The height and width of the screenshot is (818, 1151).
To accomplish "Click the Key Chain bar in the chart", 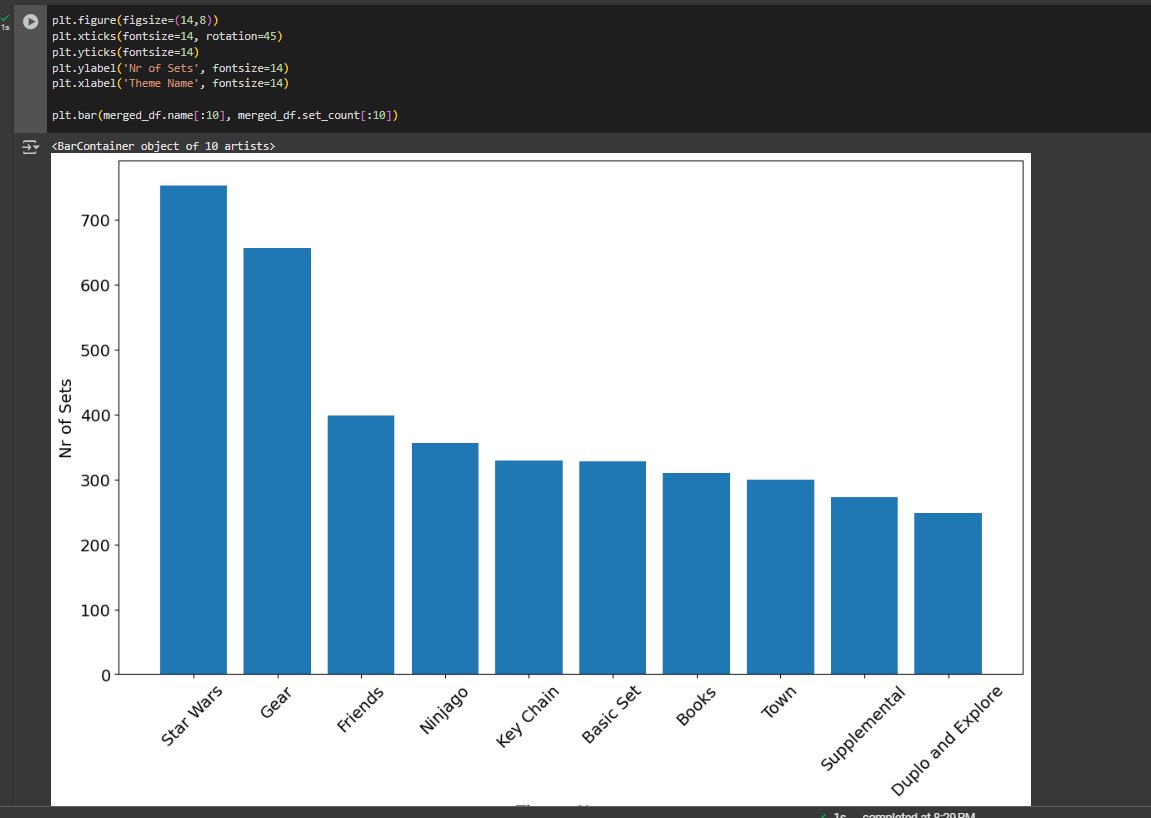I will [x=529, y=568].
